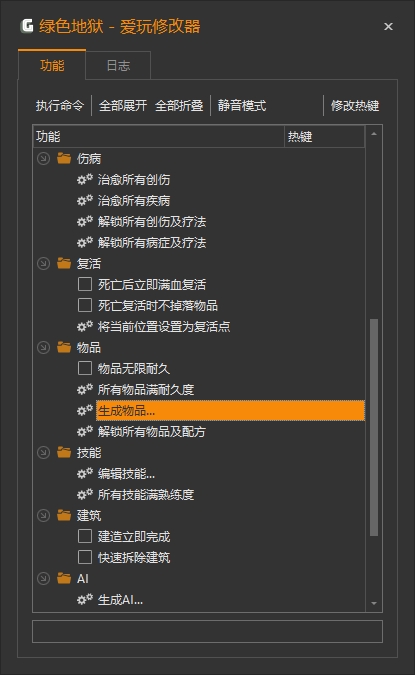Enable 死亡后立即满血复活 checkbox
The height and width of the screenshot is (675, 415).
[x=85, y=284]
